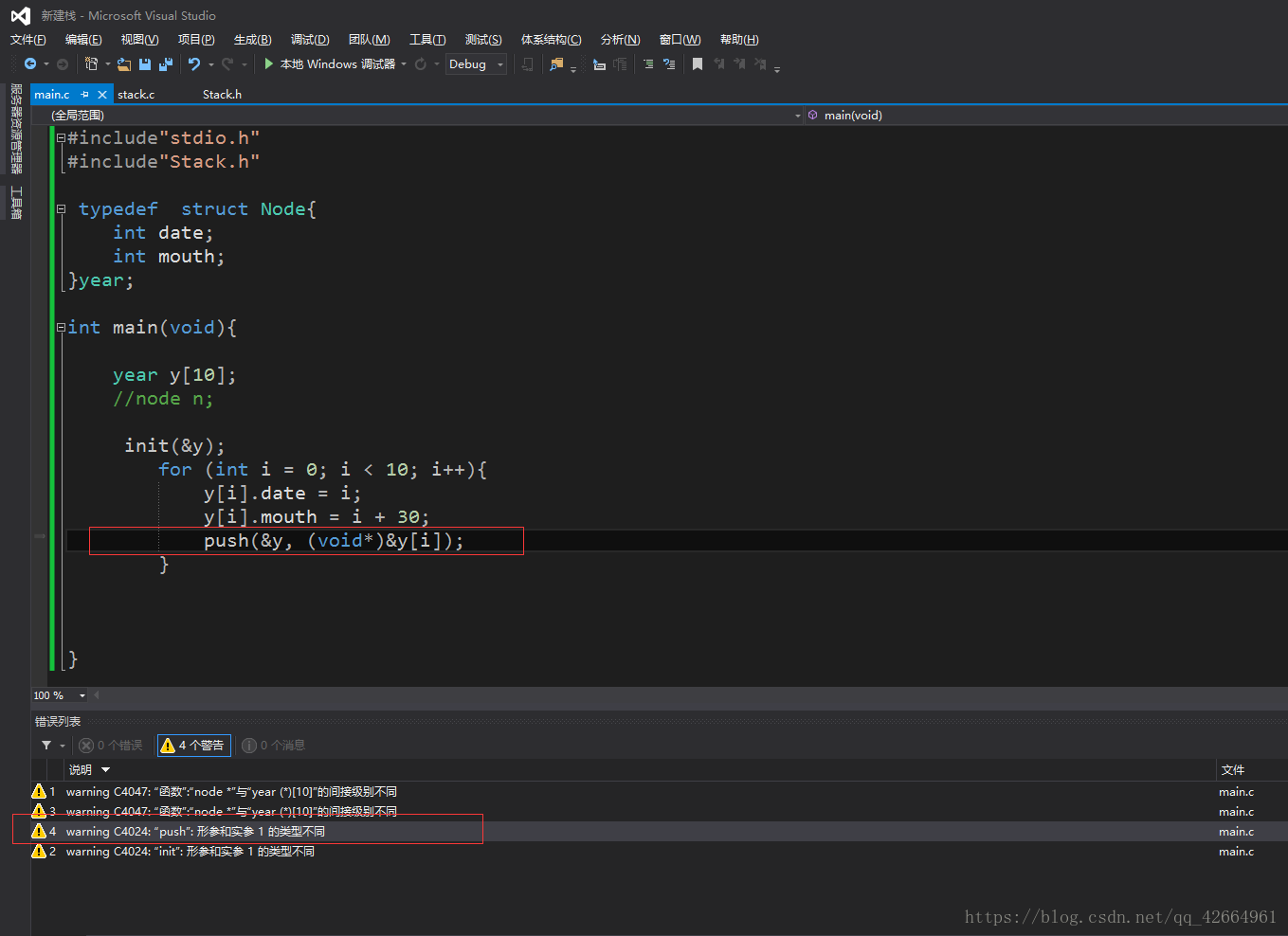The width and height of the screenshot is (1288, 936).
Task: Toggle the 4 个警告 warnings filter
Action: pos(193,746)
